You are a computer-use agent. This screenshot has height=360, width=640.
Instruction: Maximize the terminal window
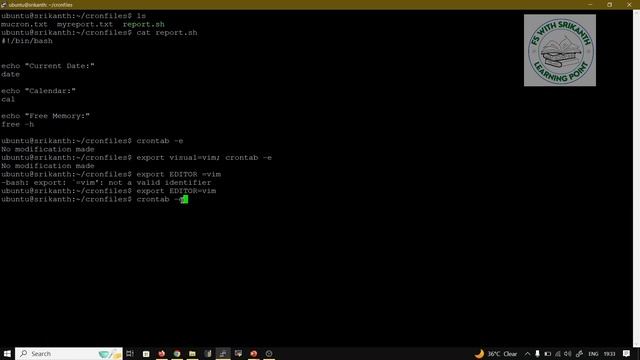609,4
